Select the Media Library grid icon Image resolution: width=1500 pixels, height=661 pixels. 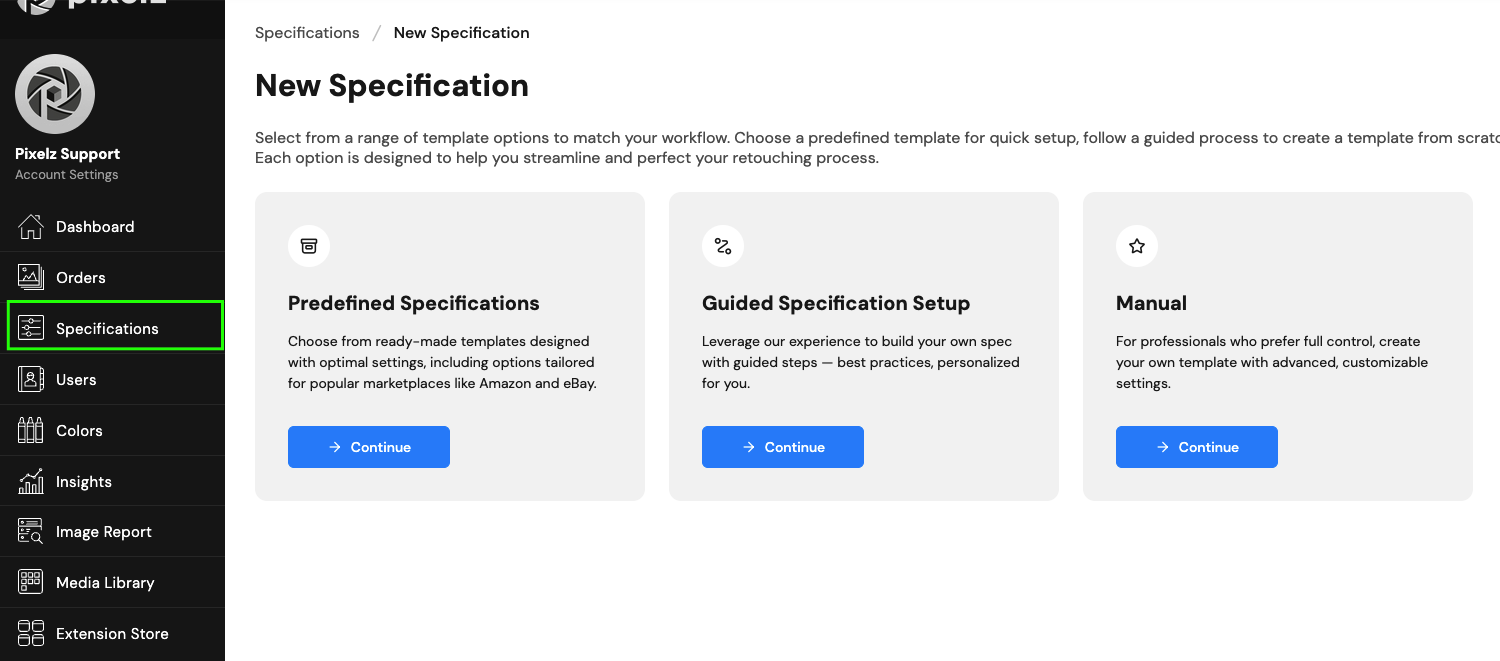pyautogui.click(x=30, y=582)
